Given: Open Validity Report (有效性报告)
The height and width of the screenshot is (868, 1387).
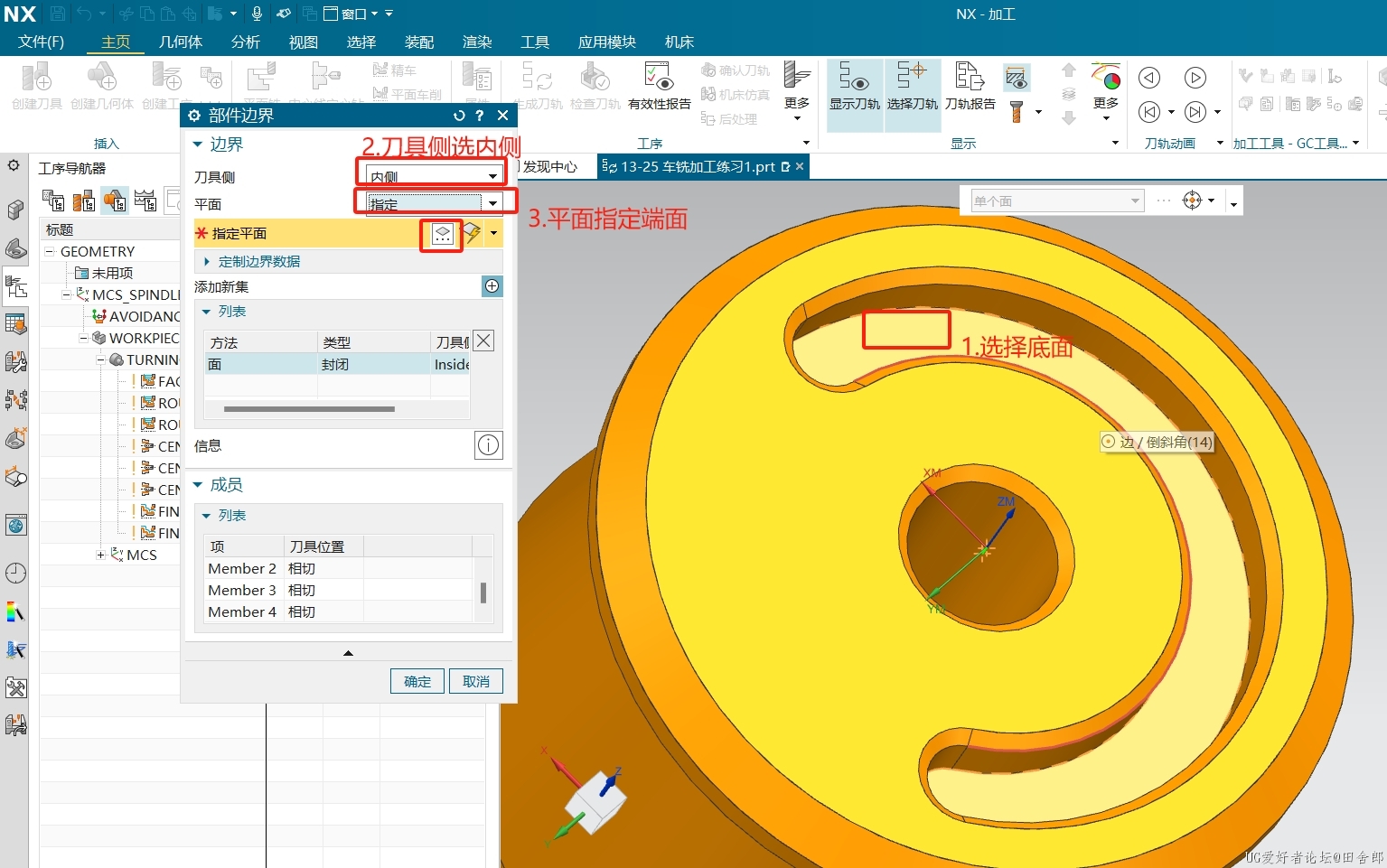Looking at the screenshot, I should [659, 88].
